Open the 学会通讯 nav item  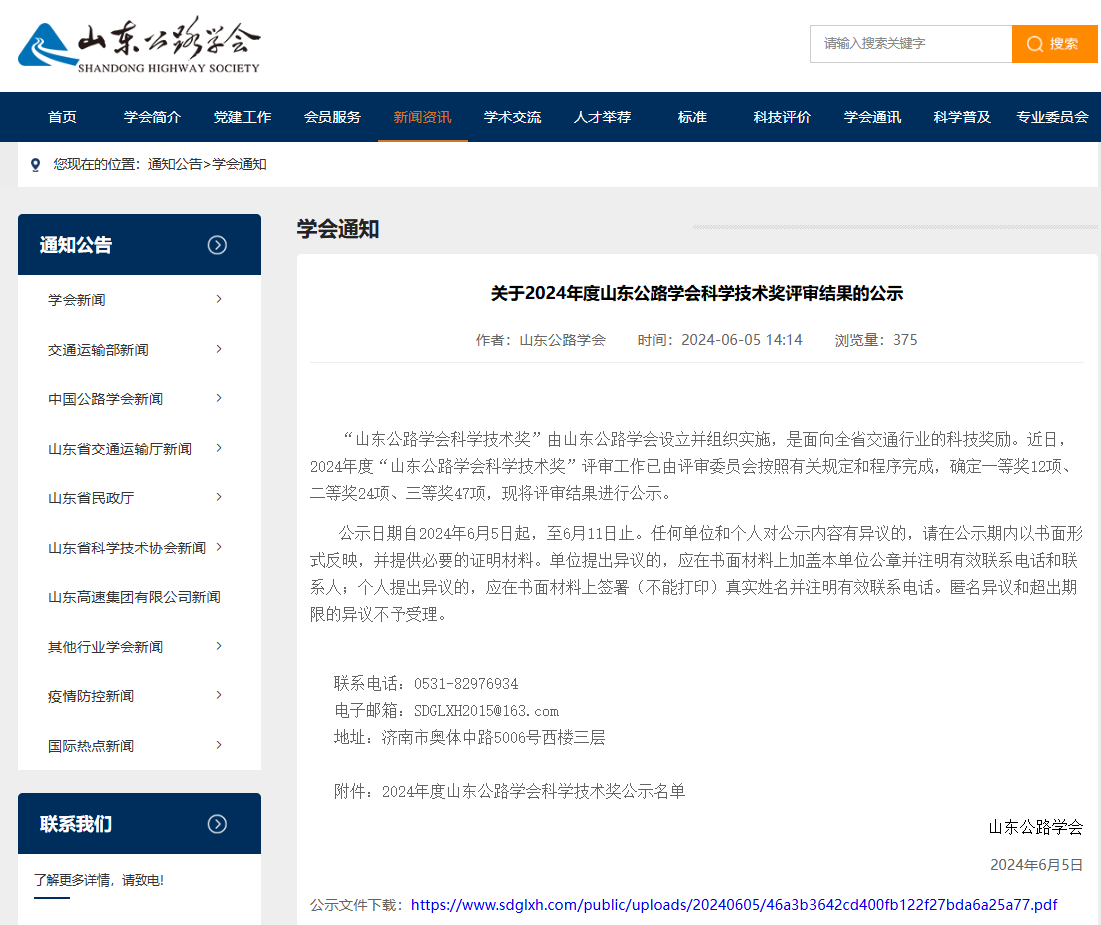pos(872,117)
